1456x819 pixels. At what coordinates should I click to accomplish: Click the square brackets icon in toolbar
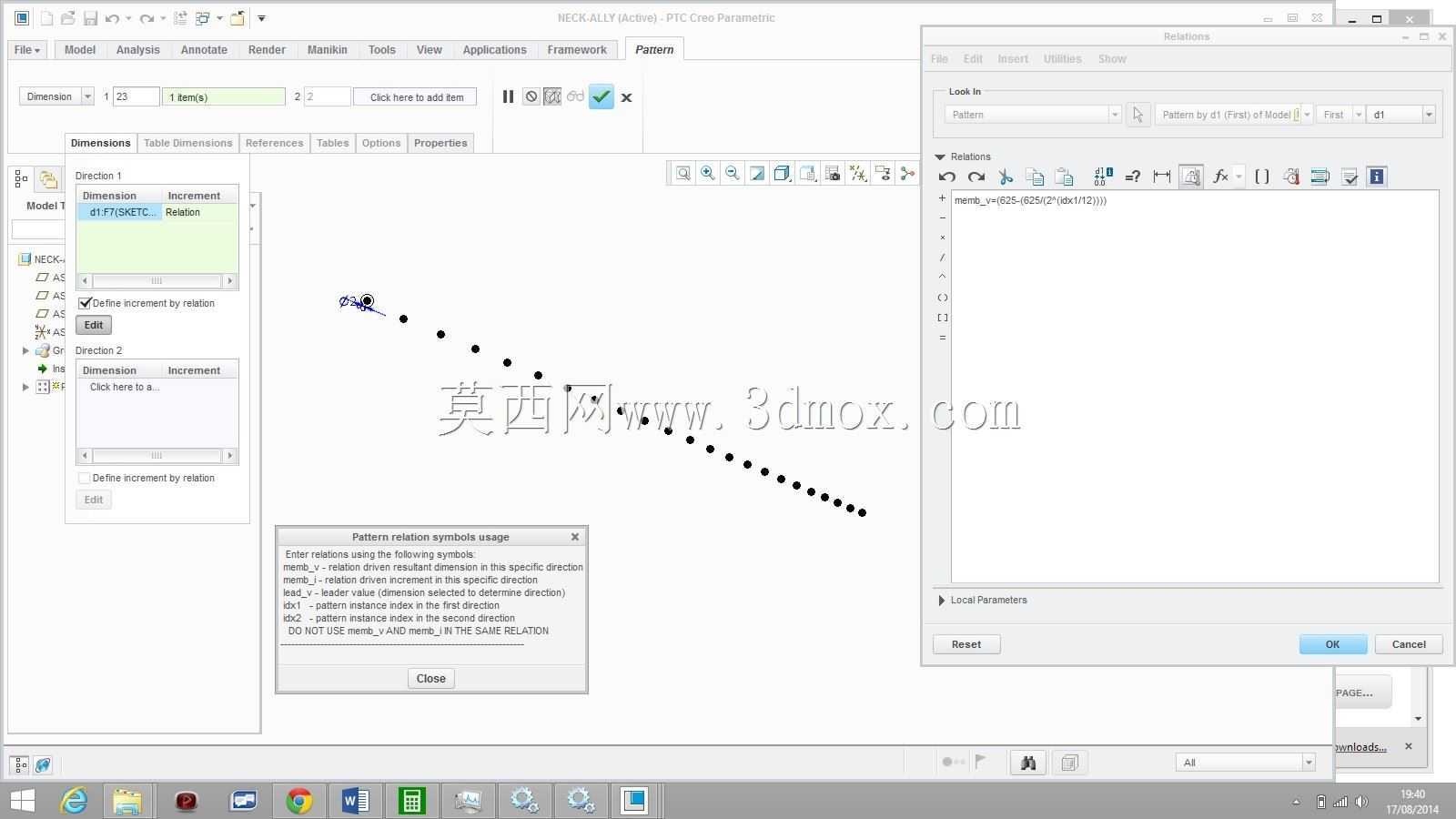click(x=1262, y=177)
